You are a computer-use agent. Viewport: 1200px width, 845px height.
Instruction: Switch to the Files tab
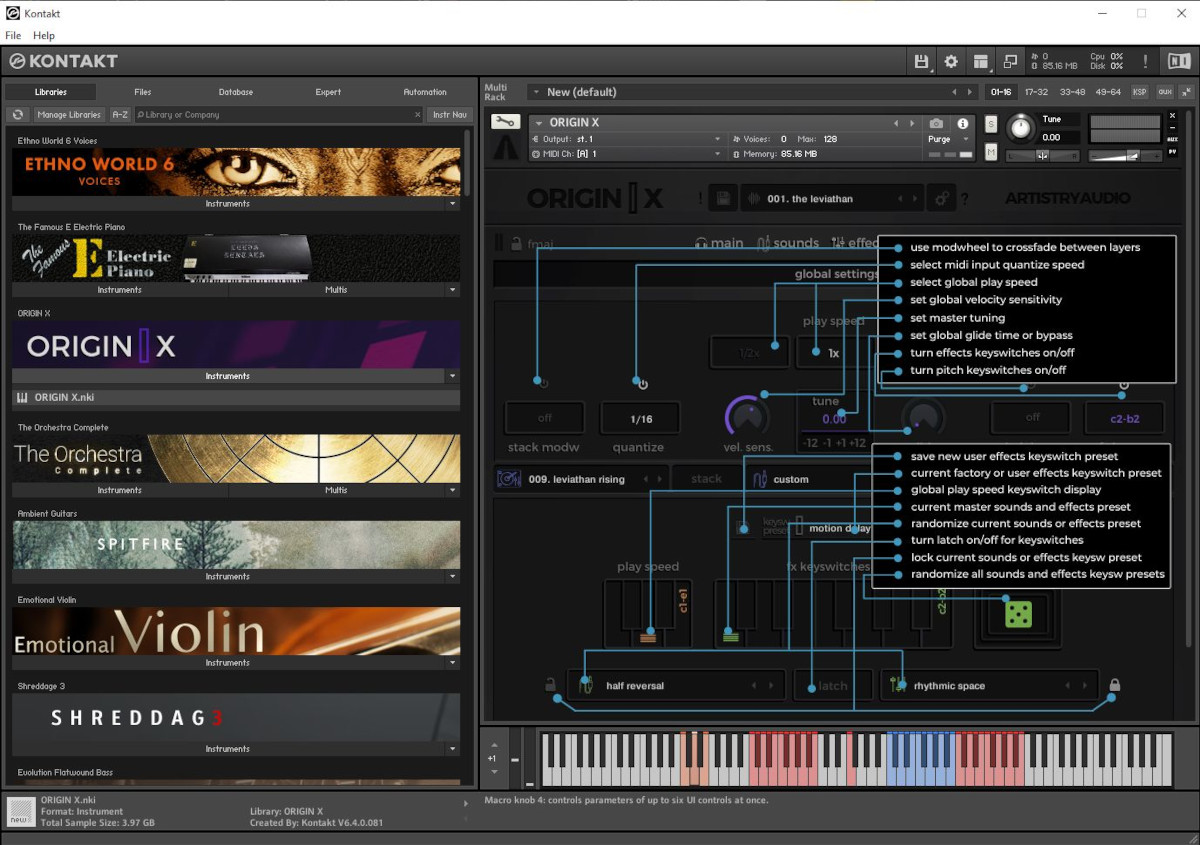pos(143,92)
